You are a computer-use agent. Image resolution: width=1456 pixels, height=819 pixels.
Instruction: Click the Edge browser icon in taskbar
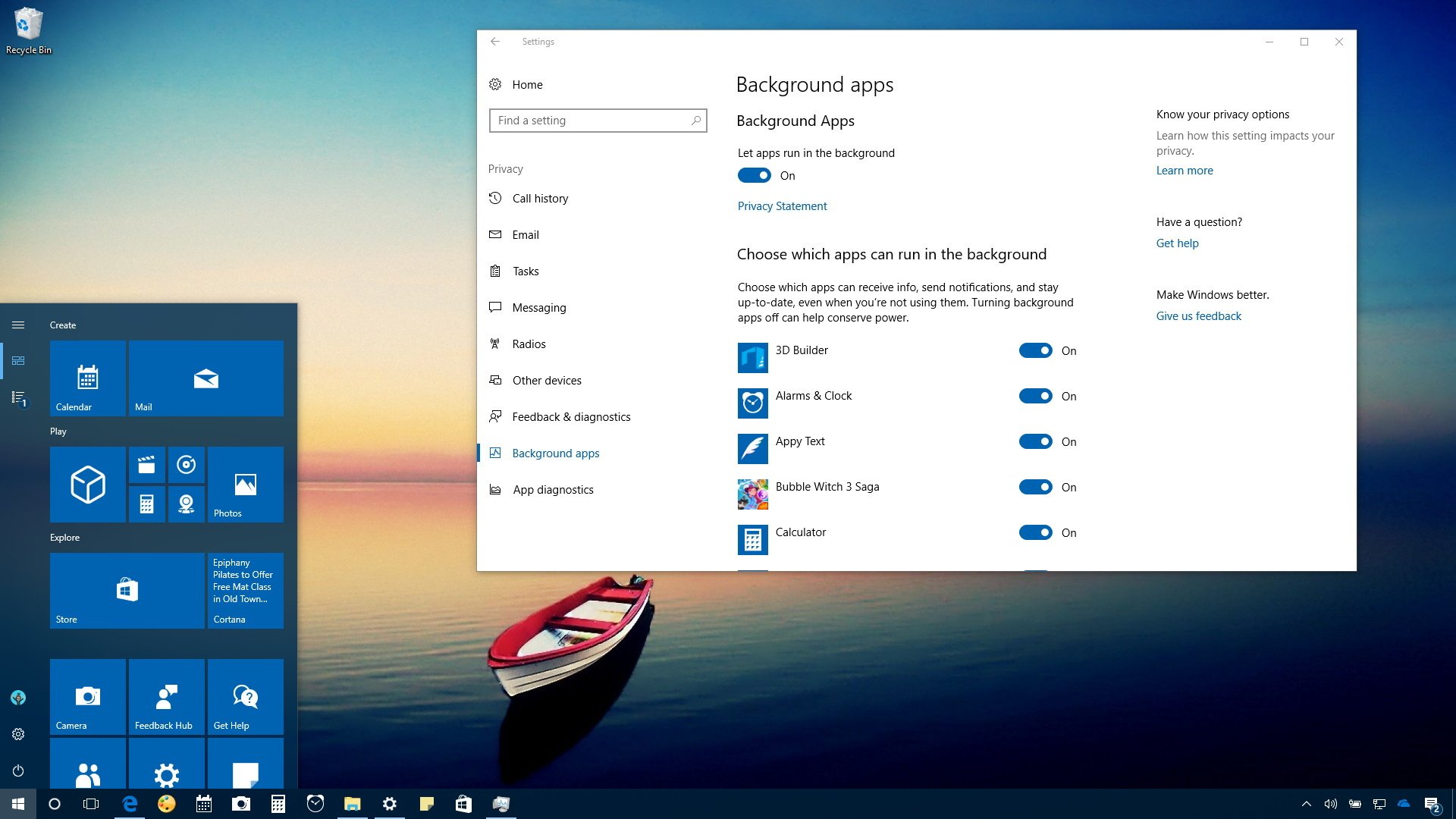click(128, 804)
